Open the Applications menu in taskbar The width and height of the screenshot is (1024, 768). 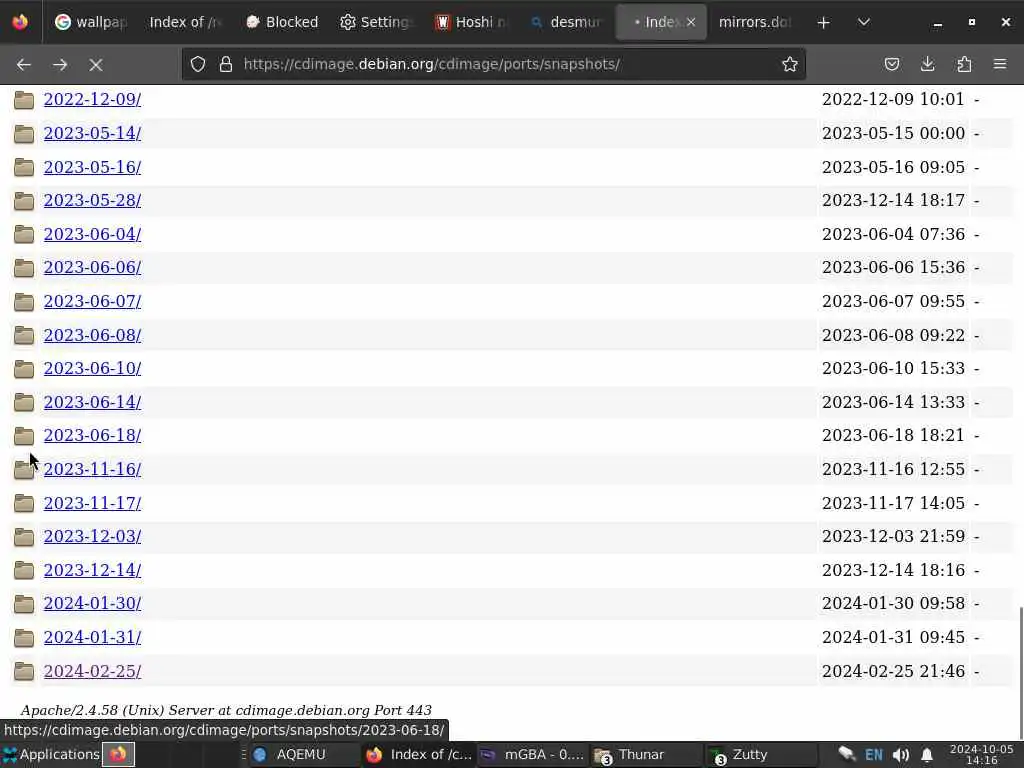pos(51,755)
